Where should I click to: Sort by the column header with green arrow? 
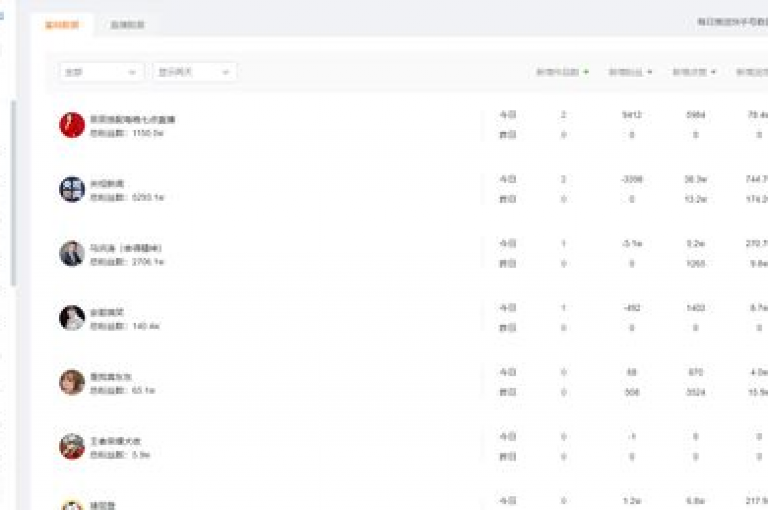click(x=562, y=72)
